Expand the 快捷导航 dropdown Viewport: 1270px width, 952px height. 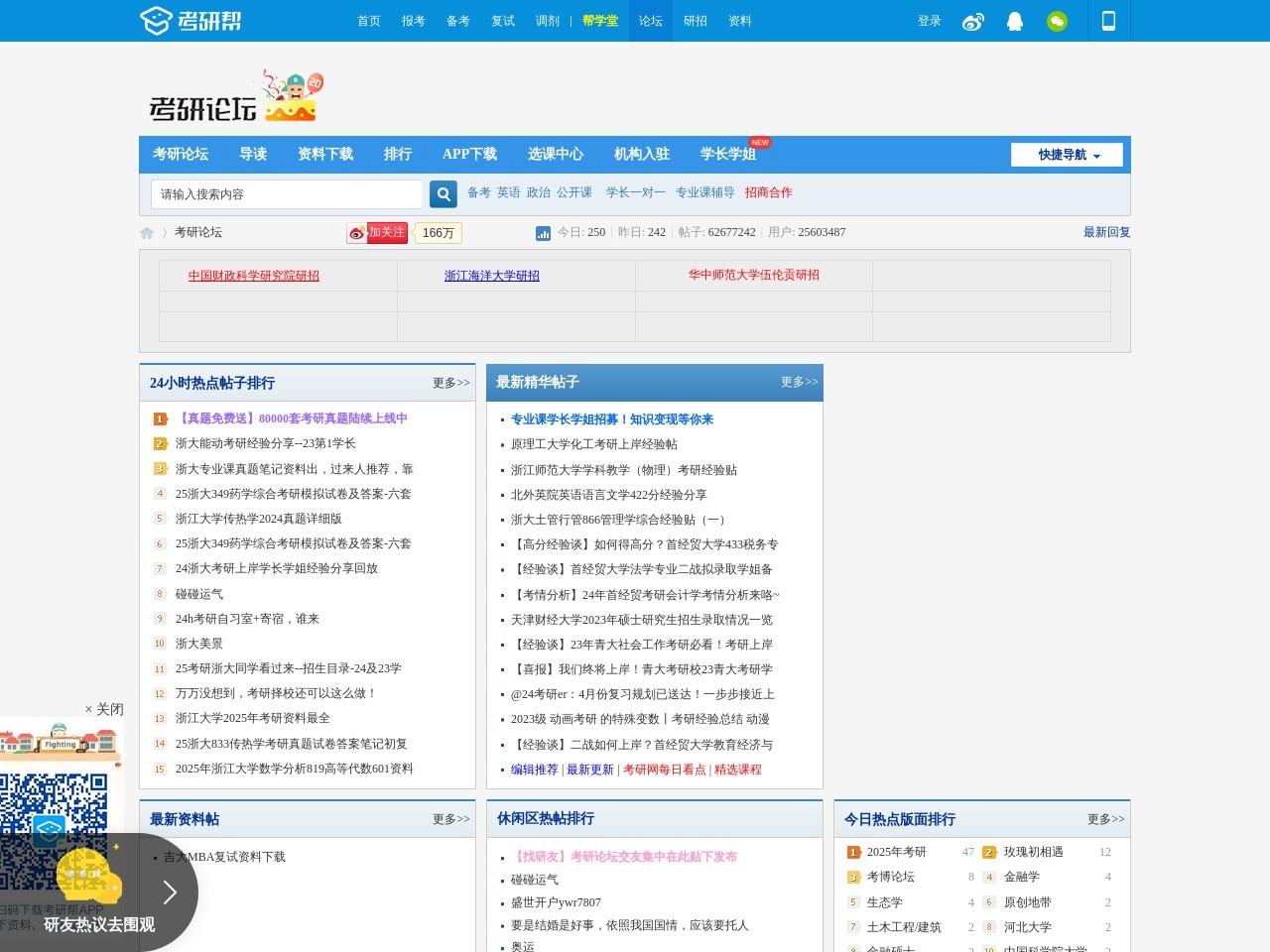[1067, 155]
